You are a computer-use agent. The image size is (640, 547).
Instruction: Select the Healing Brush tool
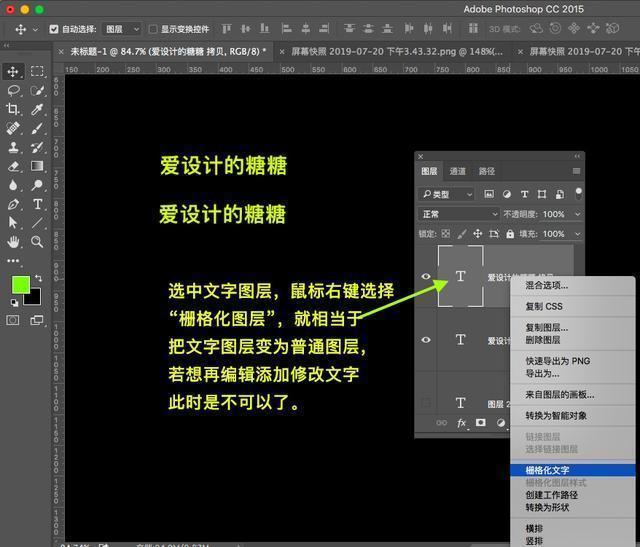coord(13,128)
